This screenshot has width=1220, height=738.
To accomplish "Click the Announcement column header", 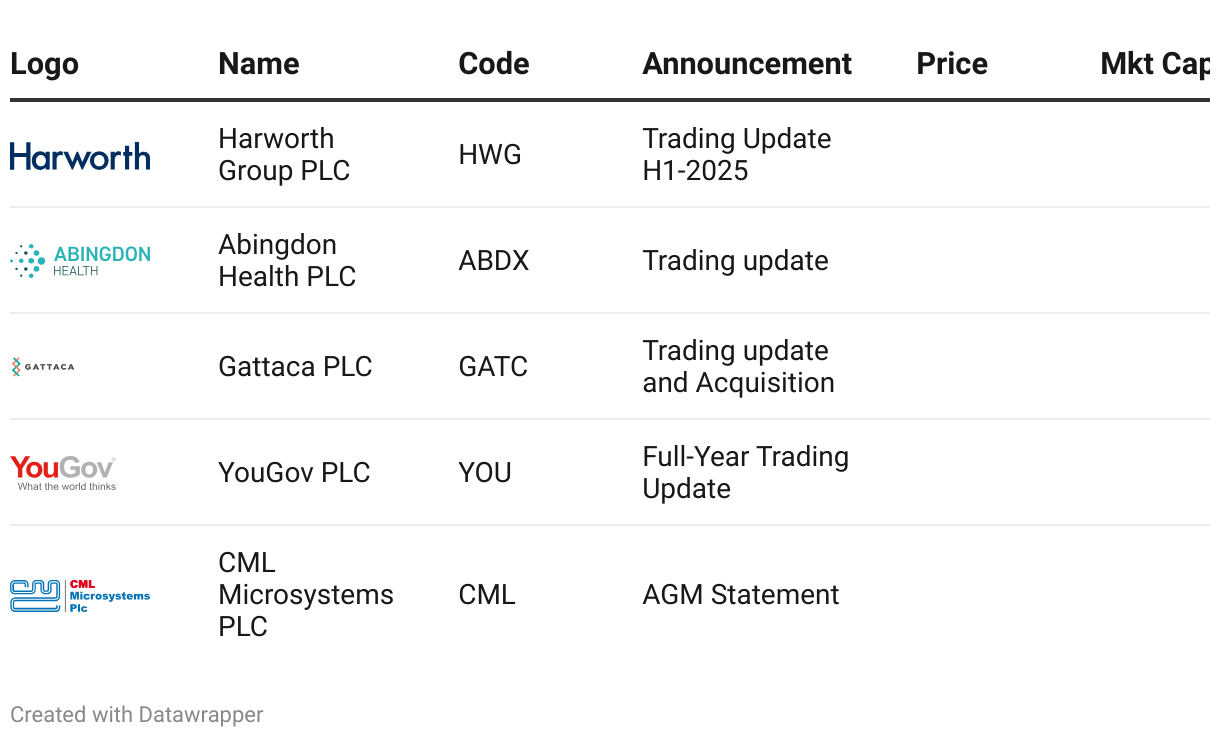I will (747, 64).
